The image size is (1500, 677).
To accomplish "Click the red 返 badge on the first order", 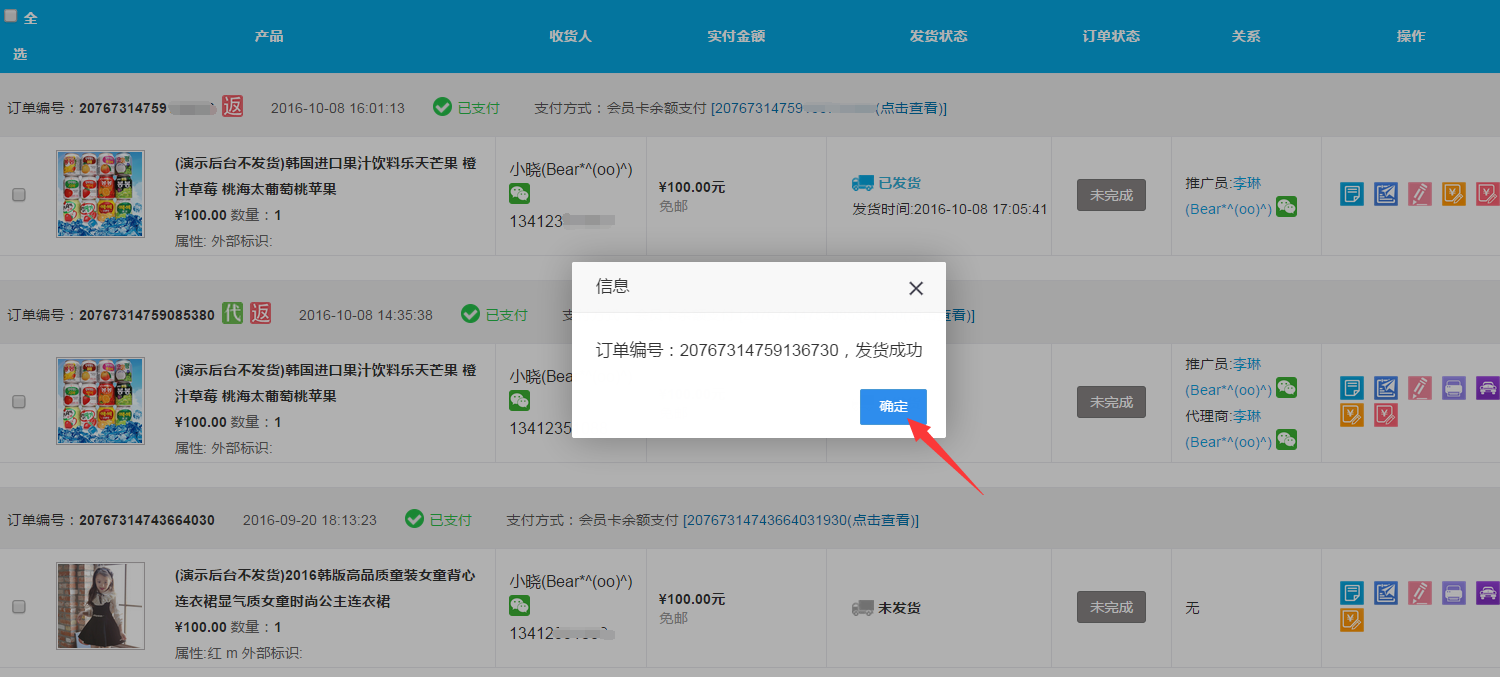I will point(232,106).
